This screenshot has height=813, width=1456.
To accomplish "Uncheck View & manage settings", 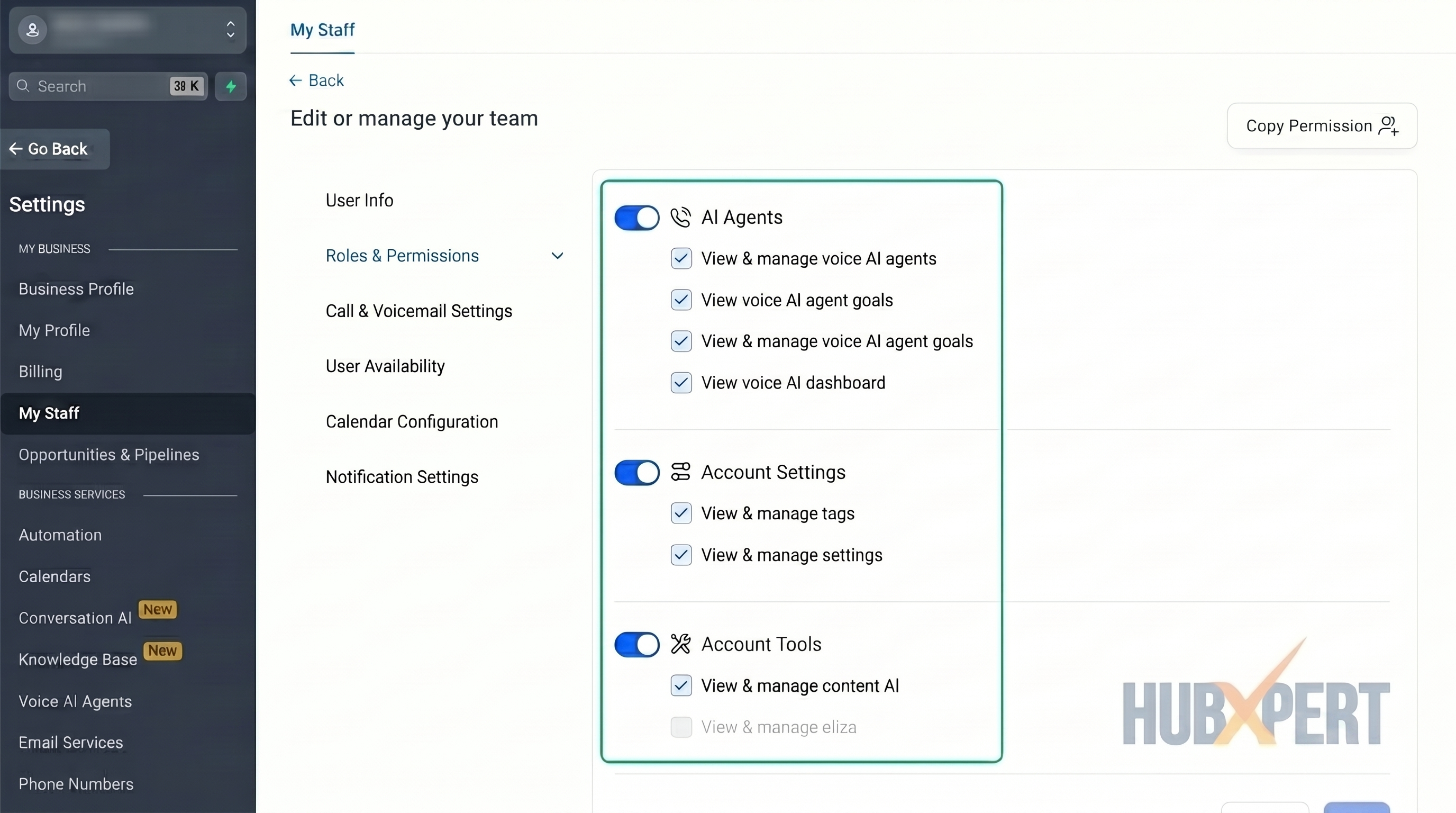I will (x=681, y=555).
